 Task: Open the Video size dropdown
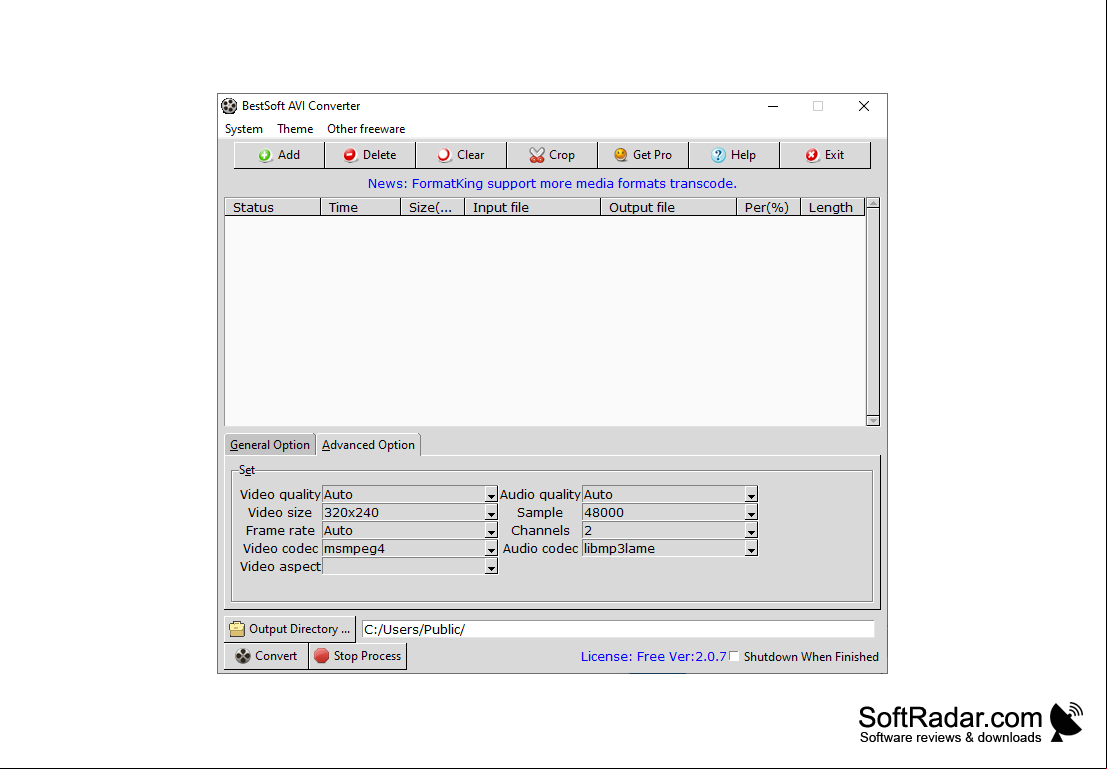(x=491, y=513)
